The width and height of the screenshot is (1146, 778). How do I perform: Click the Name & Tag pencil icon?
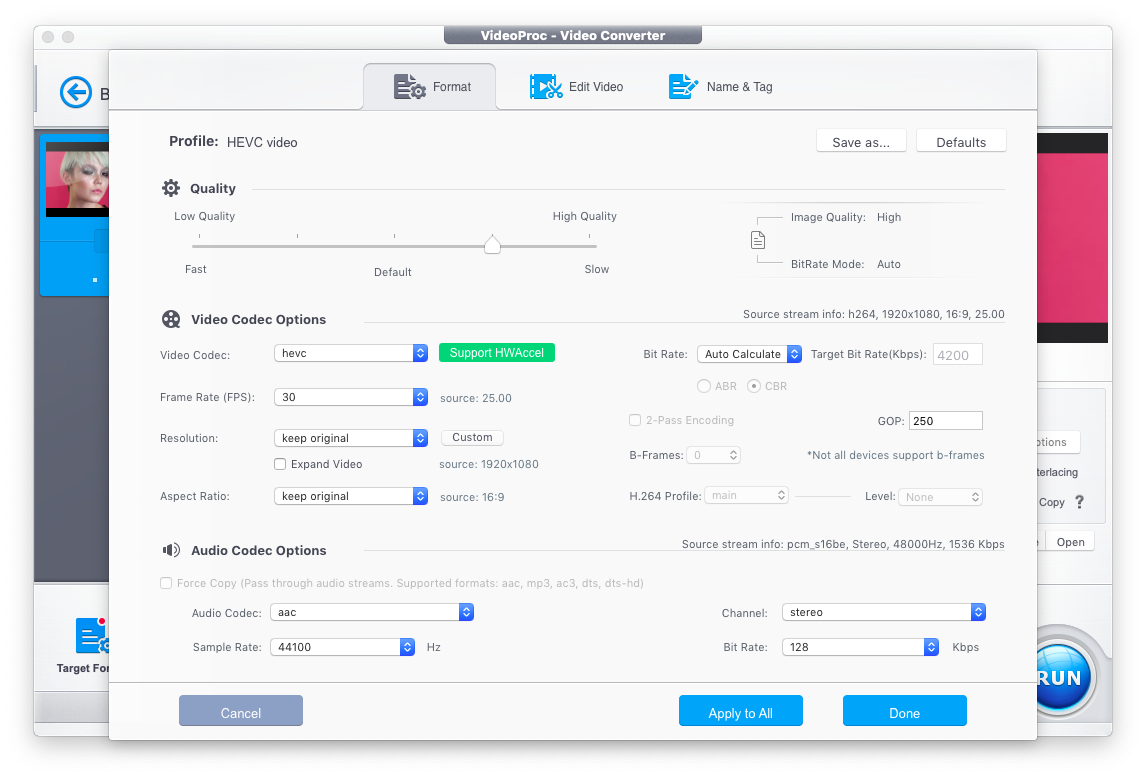point(683,87)
